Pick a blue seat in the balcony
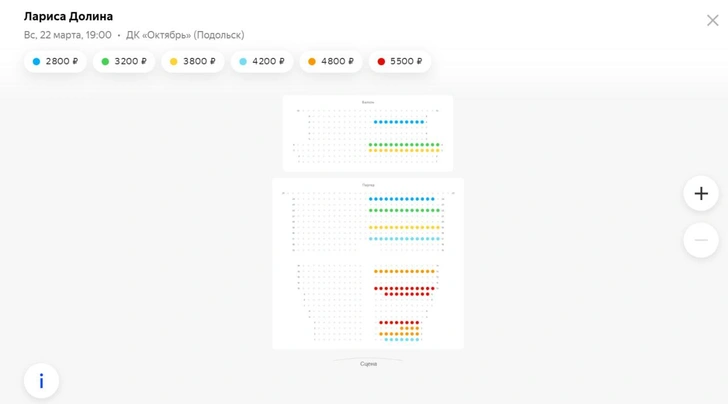Image resolution: width=728 pixels, height=404 pixels. coord(397,122)
